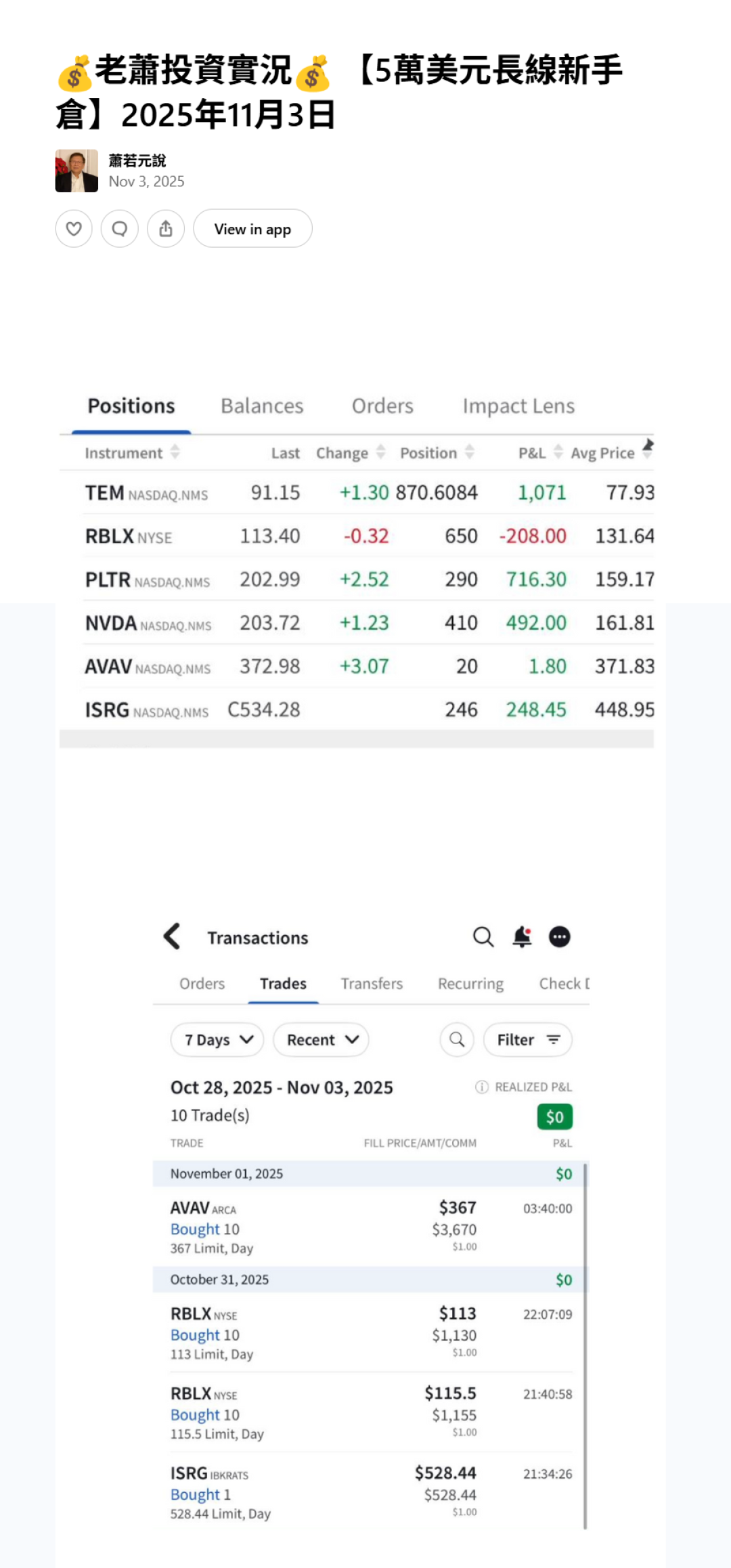Open the Recent sort dropdown
The image size is (731, 1568).
pyautogui.click(x=321, y=1039)
